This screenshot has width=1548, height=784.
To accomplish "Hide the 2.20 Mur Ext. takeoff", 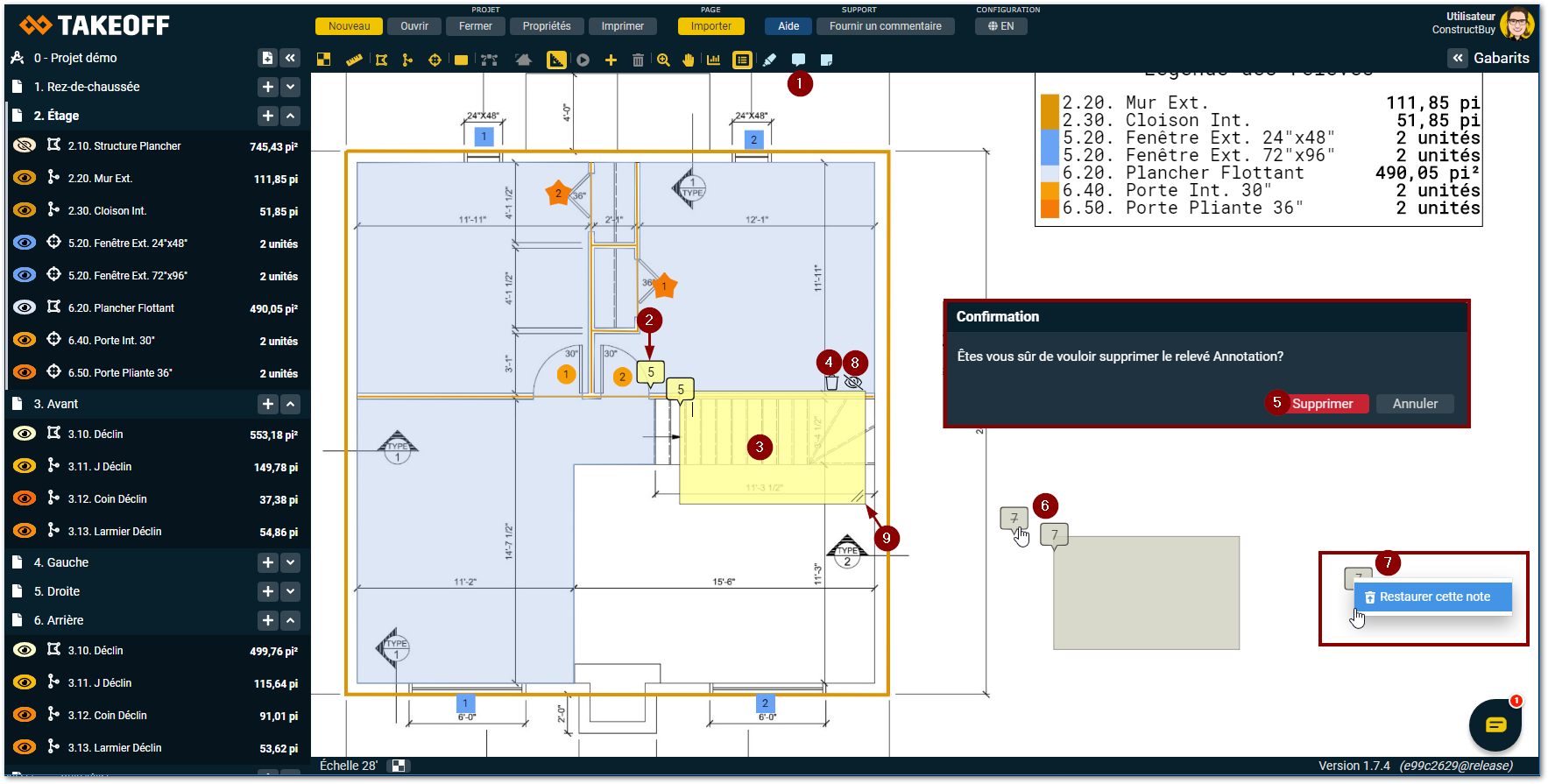I will coord(25,178).
